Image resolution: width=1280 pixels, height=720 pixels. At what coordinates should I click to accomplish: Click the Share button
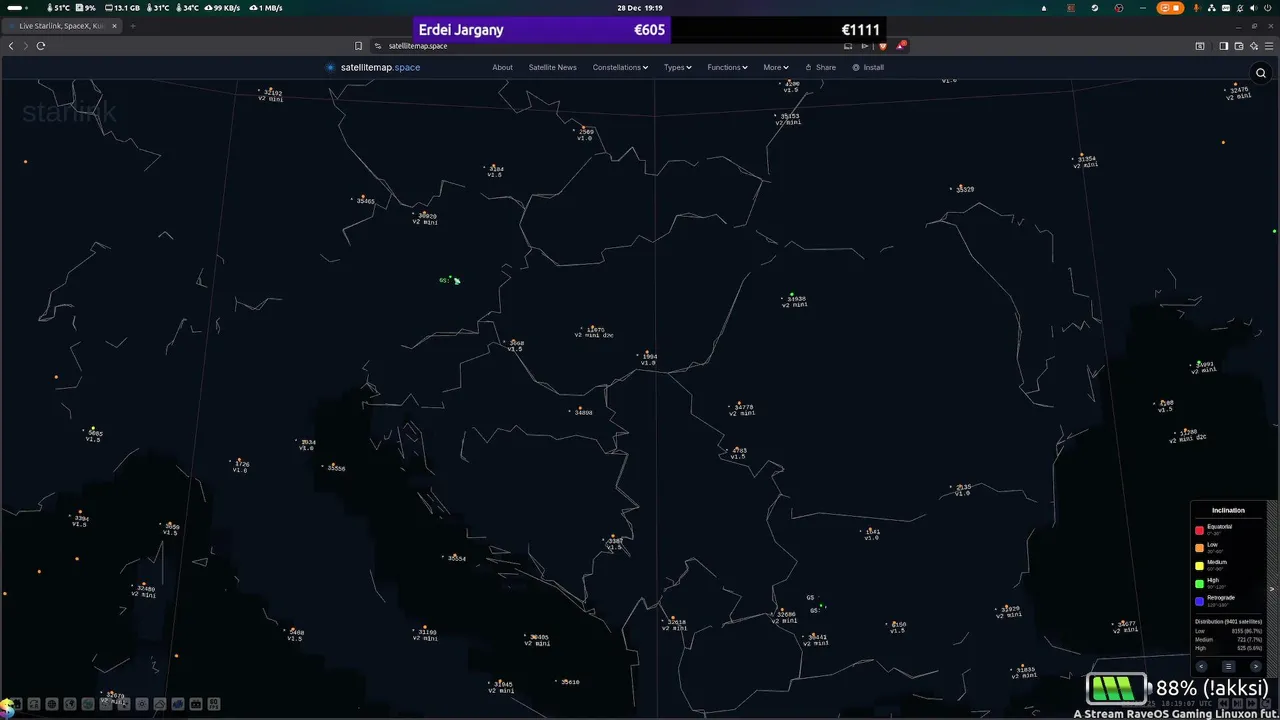(820, 68)
